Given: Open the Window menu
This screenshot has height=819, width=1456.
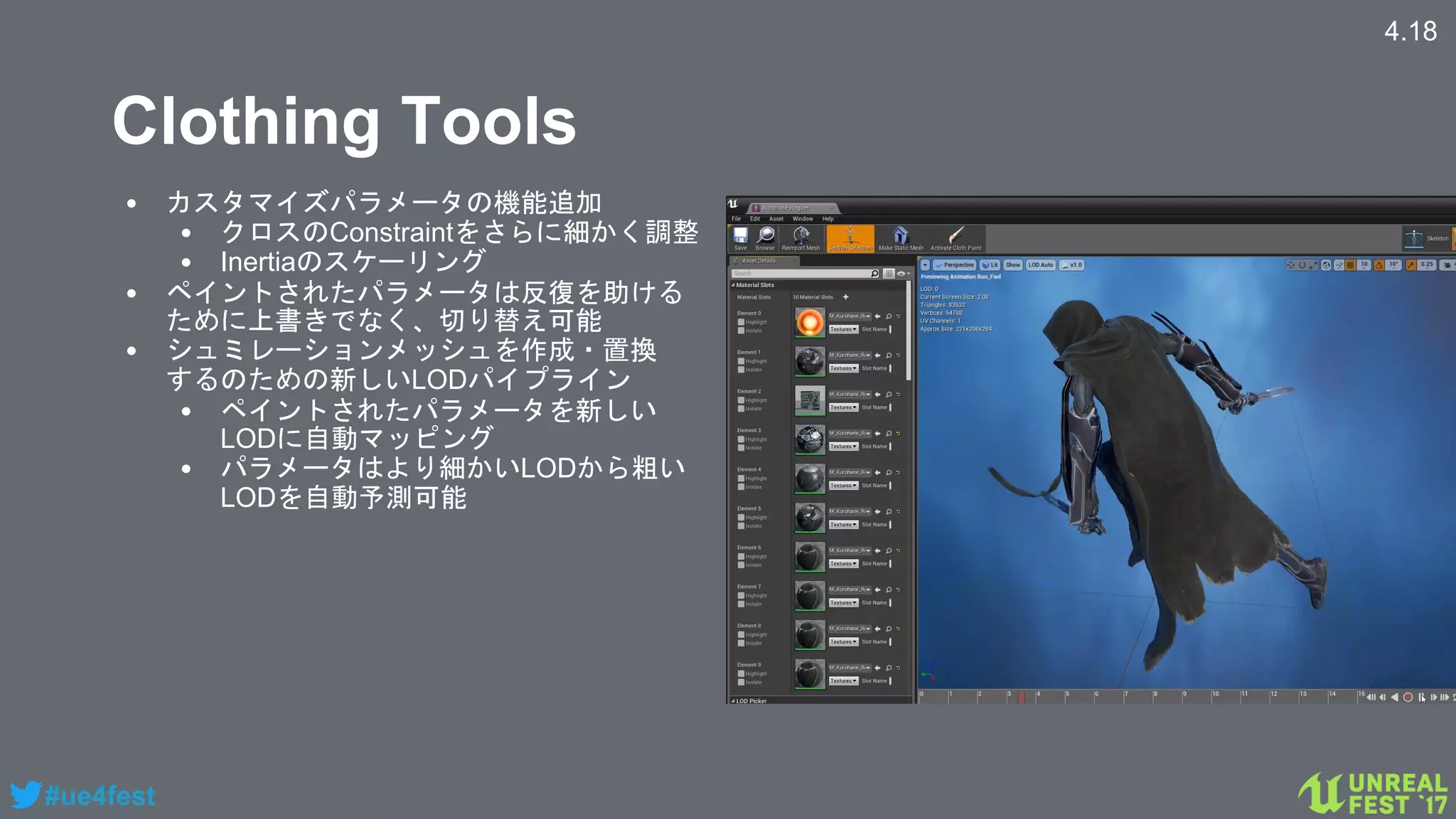Looking at the screenshot, I should coord(803,219).
